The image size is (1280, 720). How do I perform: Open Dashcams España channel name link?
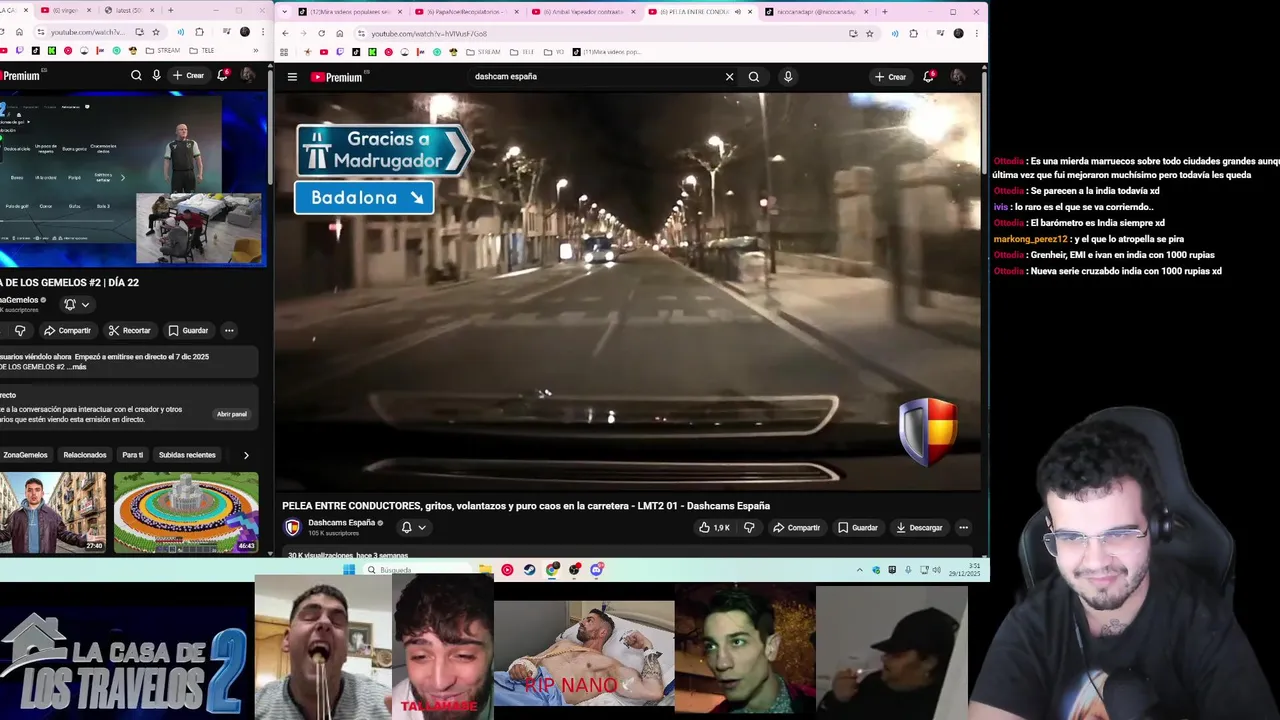point(341,522)
